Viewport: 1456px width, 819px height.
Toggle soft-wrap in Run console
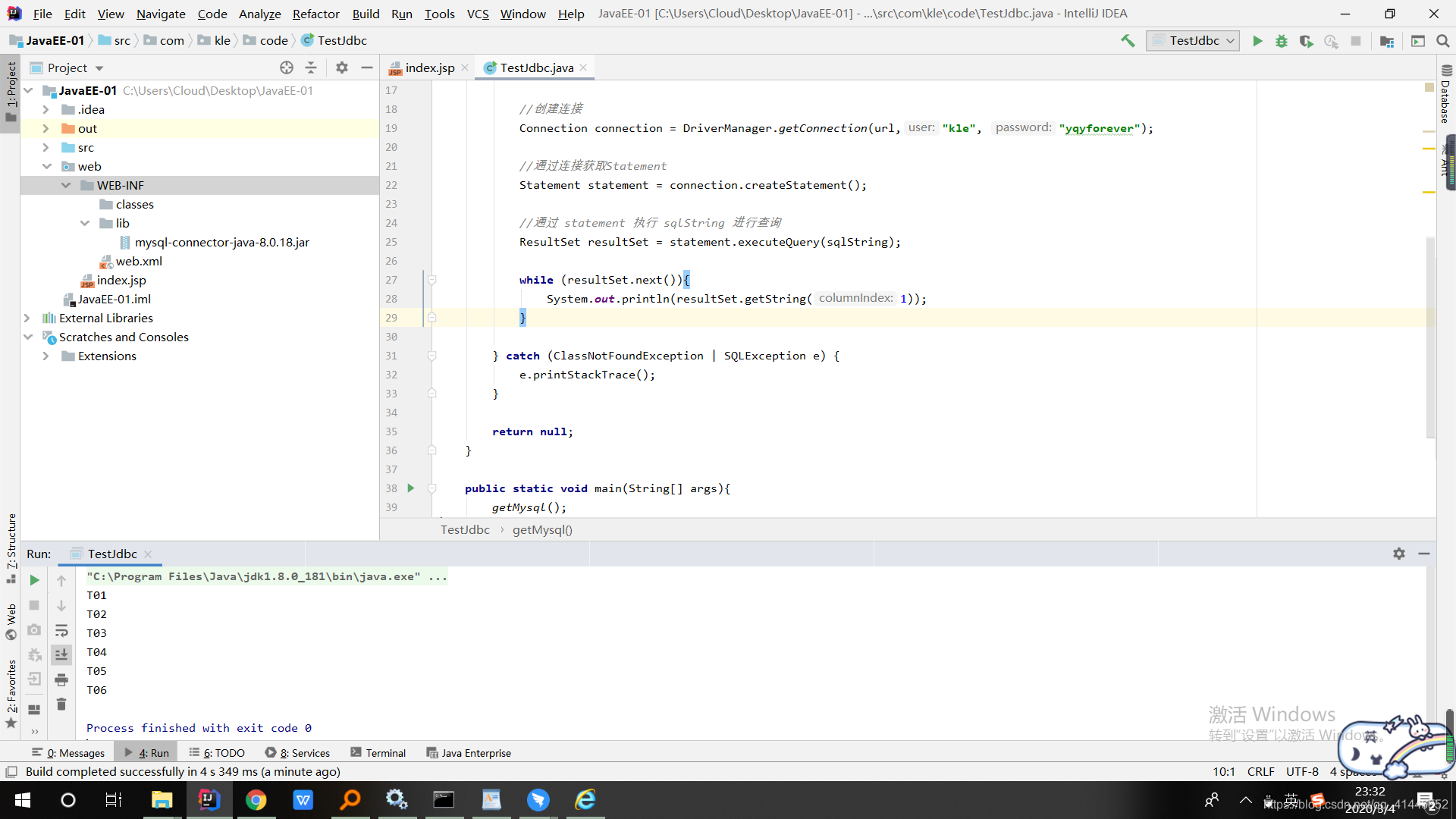point(61,630)
